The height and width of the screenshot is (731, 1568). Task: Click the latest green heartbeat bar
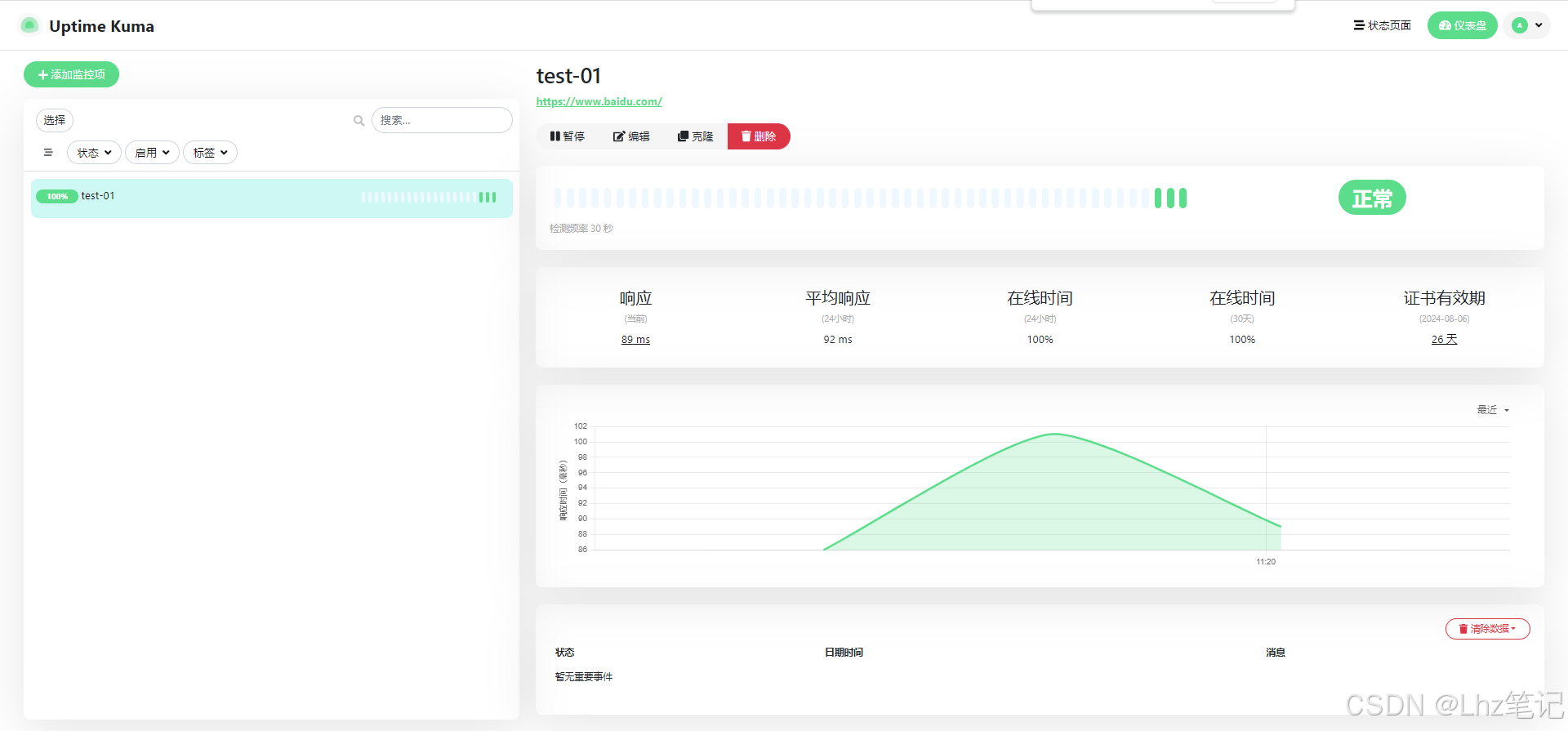point(1183,198)
